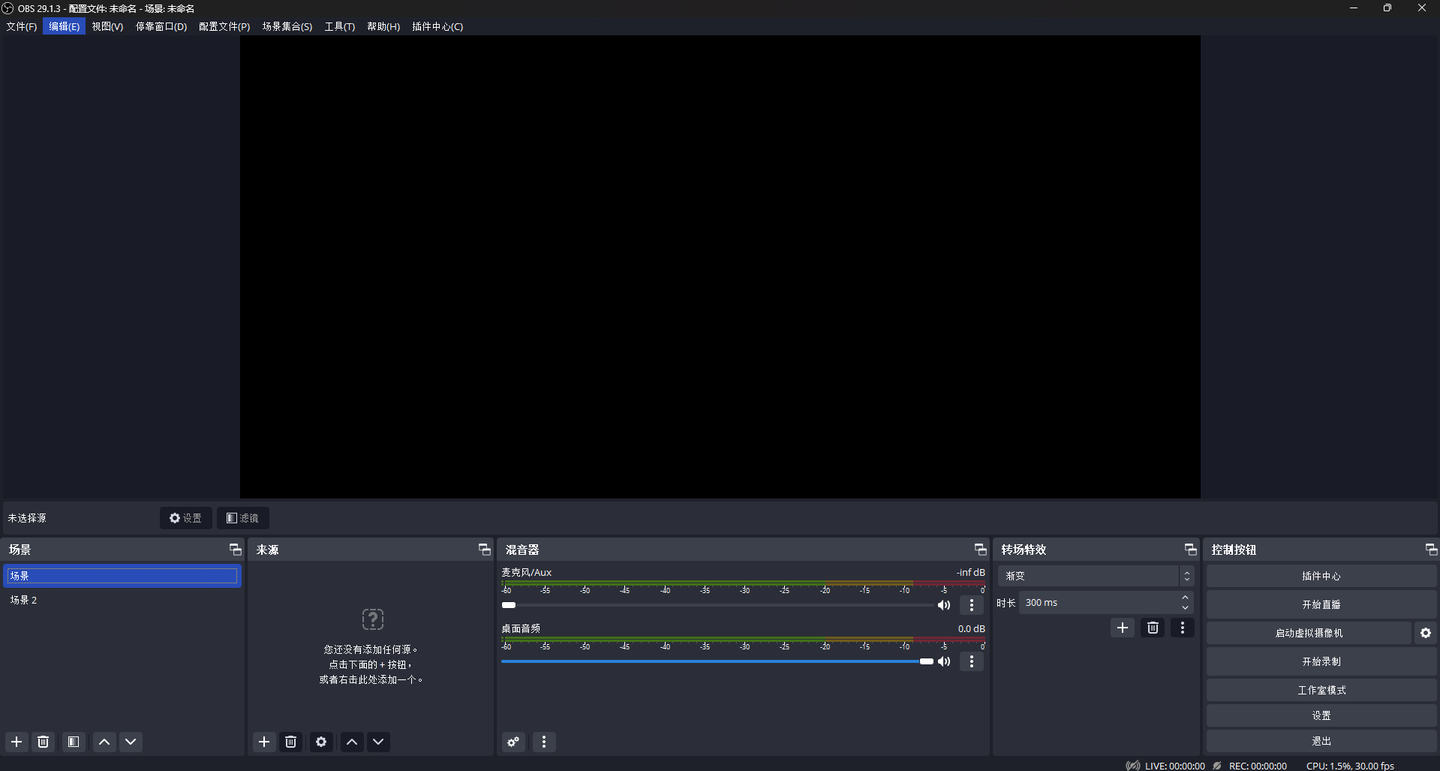This screenshot has width=1440, height=771.
Task: Remove the selected scene with trash icon
Action: [43, 741]
